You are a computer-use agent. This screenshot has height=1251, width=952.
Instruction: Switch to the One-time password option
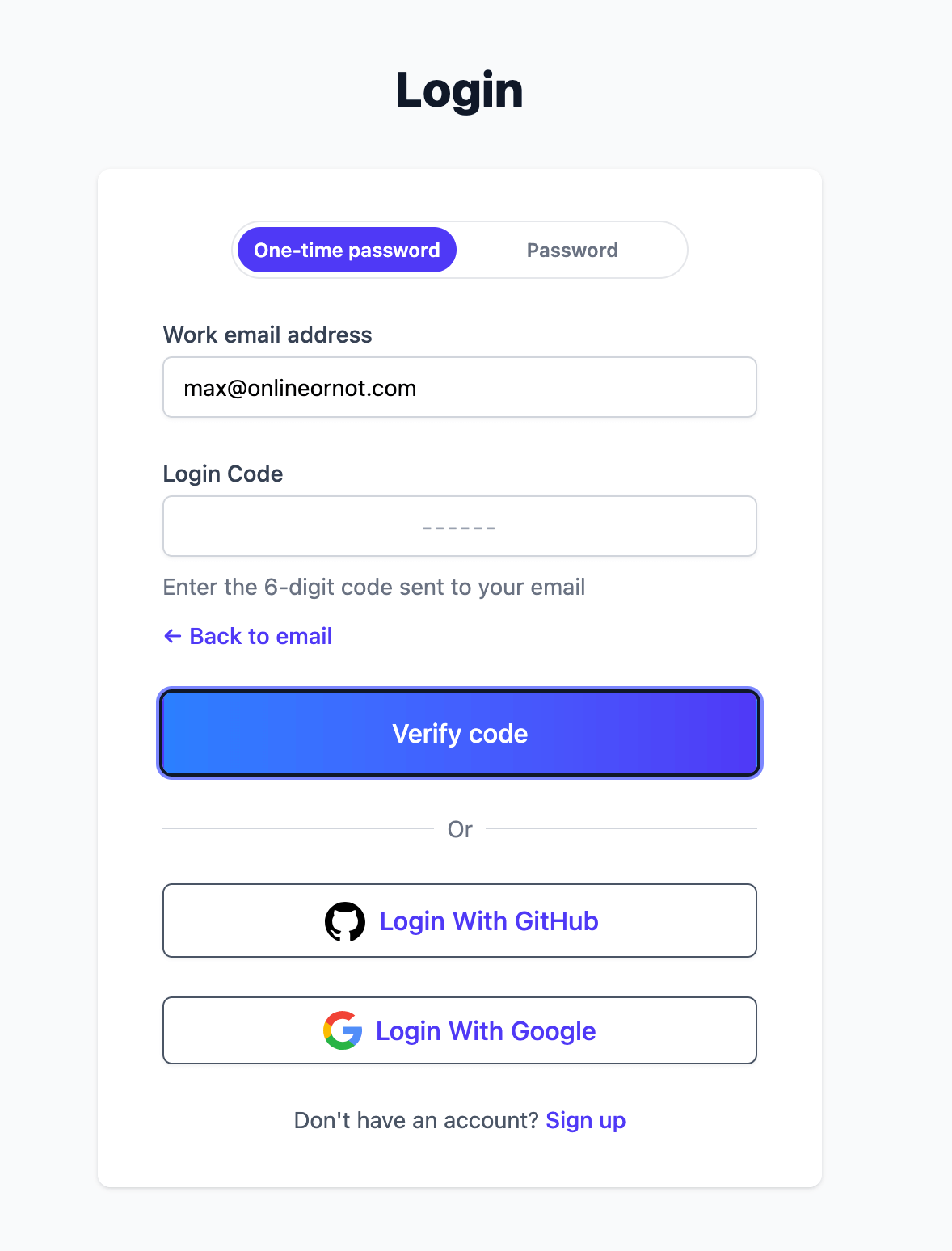(x=347, y=250)
